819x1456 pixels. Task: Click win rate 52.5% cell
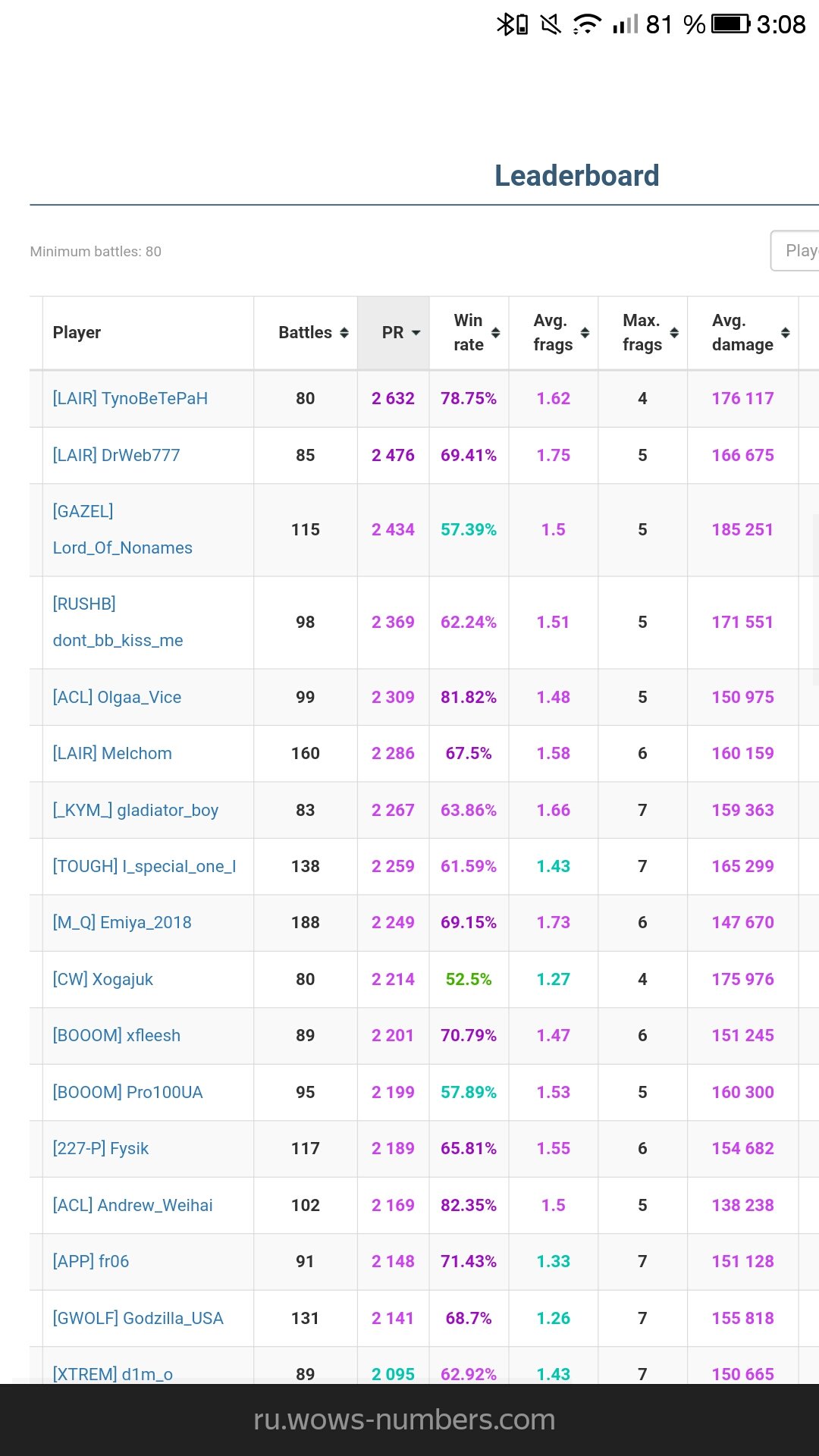[469, 980]
